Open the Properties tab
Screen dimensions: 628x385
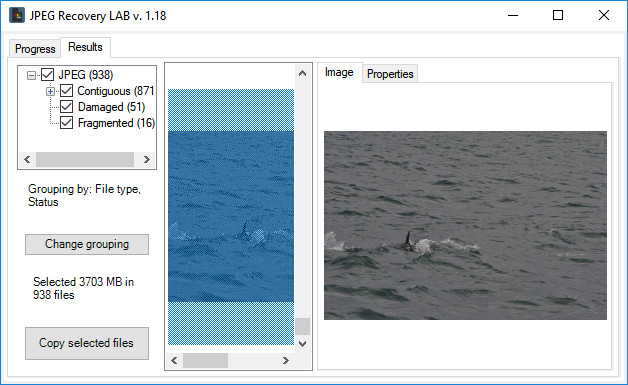[x=390, y=74]
